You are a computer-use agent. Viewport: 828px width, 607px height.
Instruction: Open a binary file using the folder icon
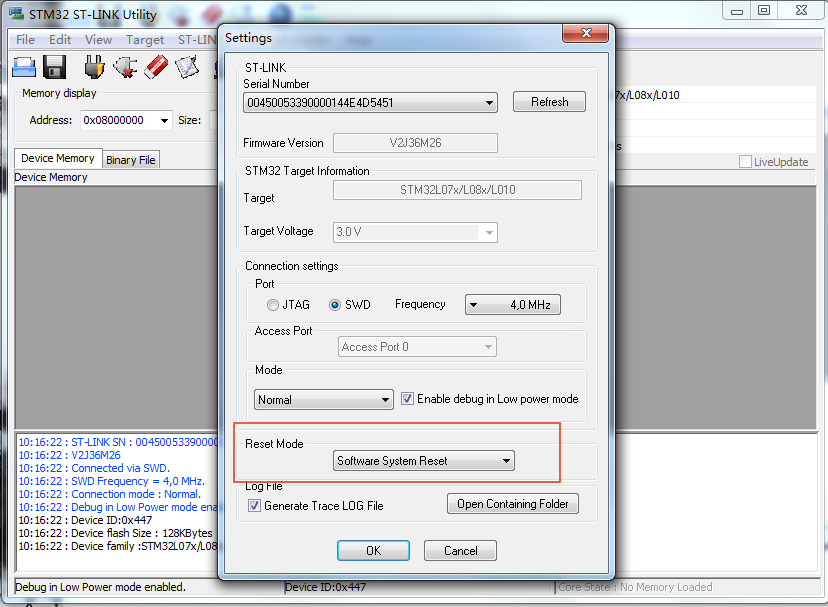pyautogui.click(x=24, y=66)
